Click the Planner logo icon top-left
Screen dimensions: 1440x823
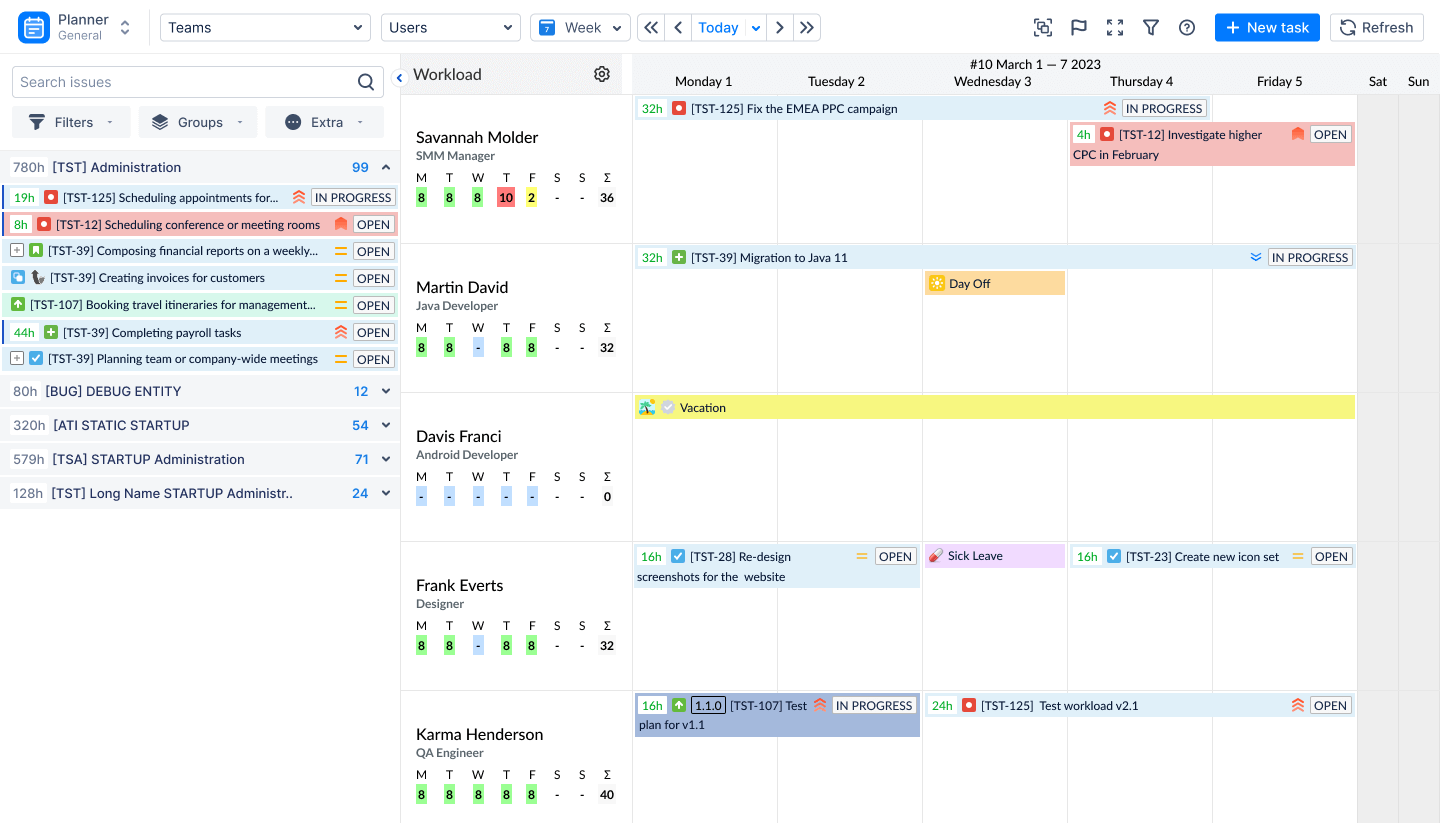pyautogui.click(x=33, y=26)
